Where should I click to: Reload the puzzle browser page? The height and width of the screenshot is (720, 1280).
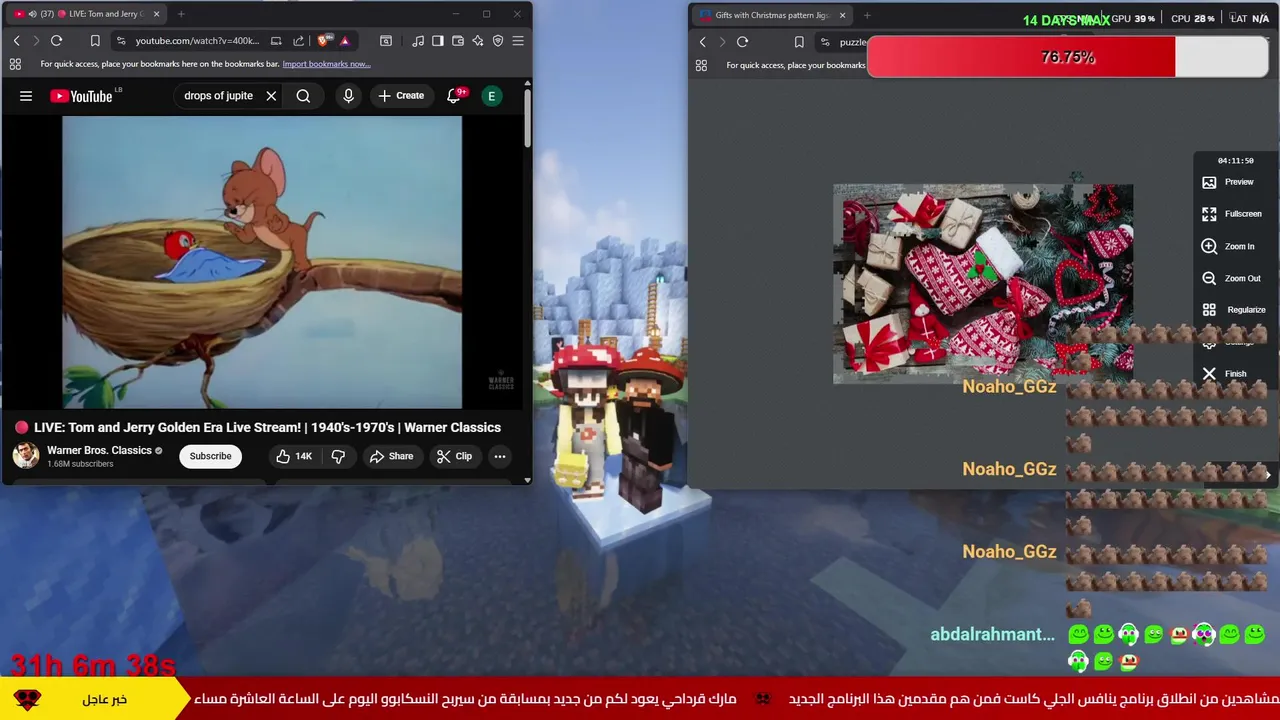pyautogui.click(x=742, y=42)
